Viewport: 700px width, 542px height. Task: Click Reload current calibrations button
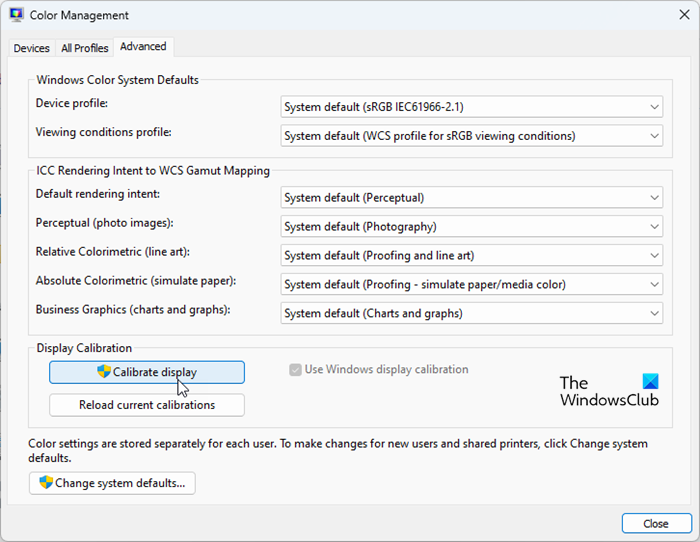147,405
